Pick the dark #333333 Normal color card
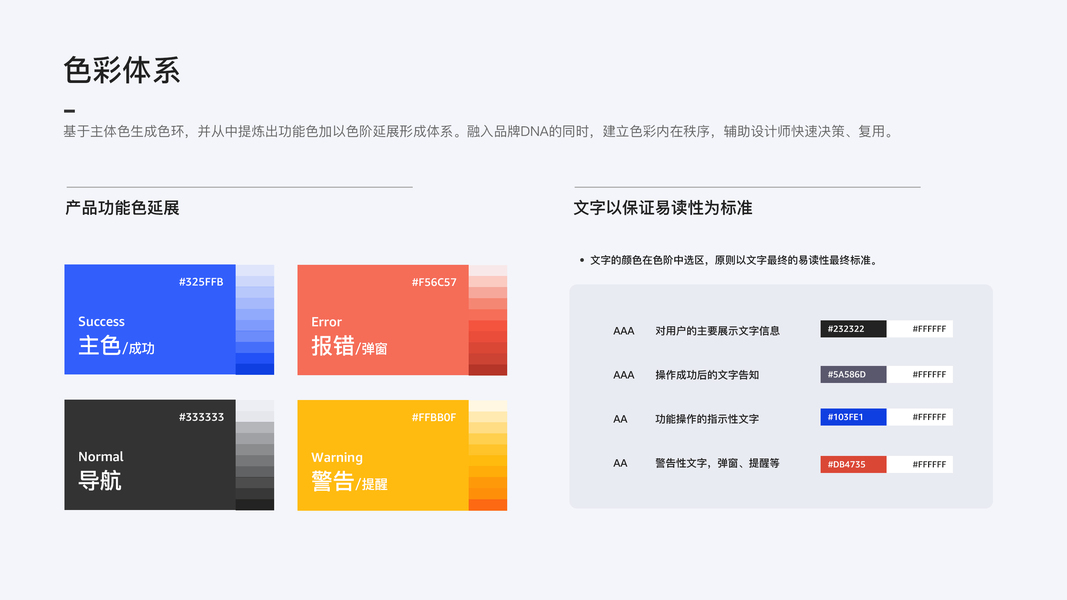This screenshot has height=600, width=1067. pos(150,454)
